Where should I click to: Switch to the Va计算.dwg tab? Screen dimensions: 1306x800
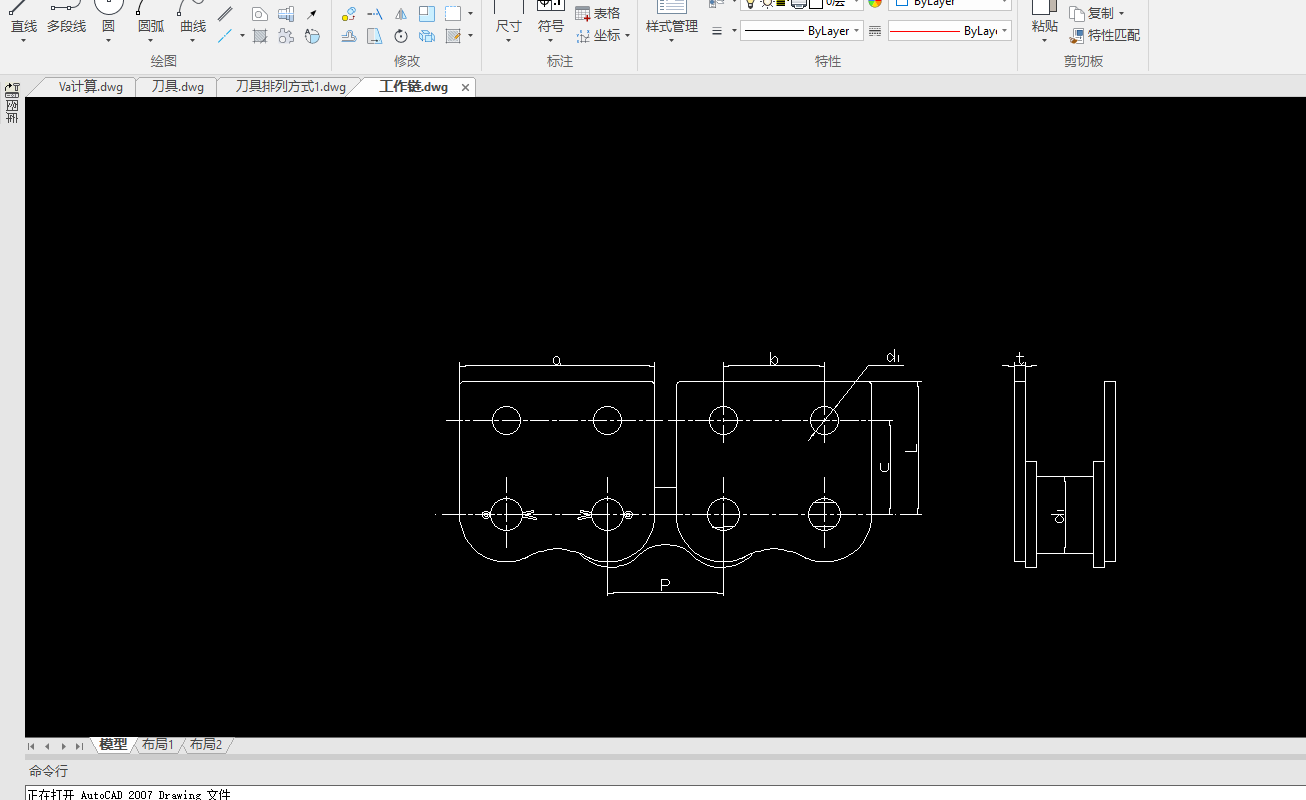[x=90, y=87]
